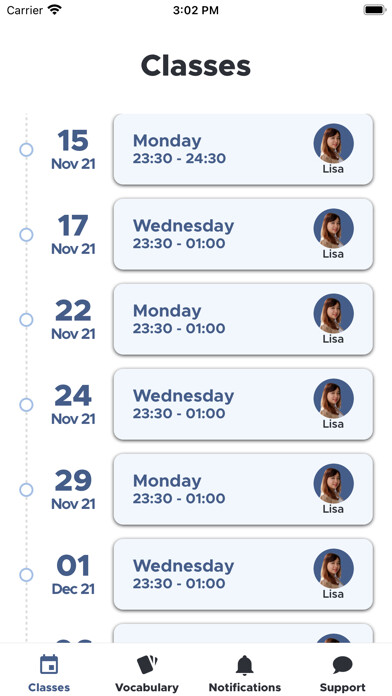The height and width of the screenshot is (696, 392).
Task: Tap the wifi icon in status bar
Action: tap(55, 10)
